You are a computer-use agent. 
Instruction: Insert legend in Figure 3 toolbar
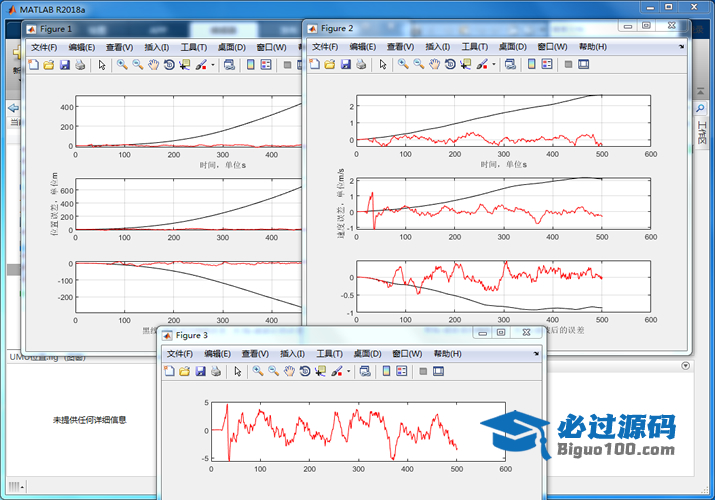click(401, 371)
